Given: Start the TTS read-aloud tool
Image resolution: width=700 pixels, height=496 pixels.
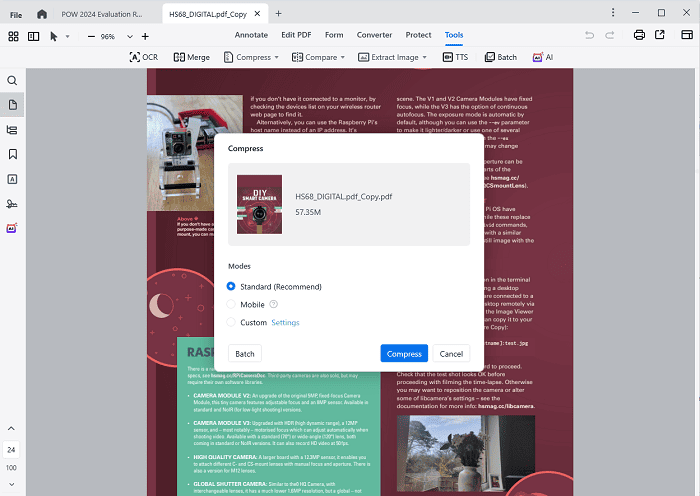Looking at the screenshot, I should click(455, 57).
